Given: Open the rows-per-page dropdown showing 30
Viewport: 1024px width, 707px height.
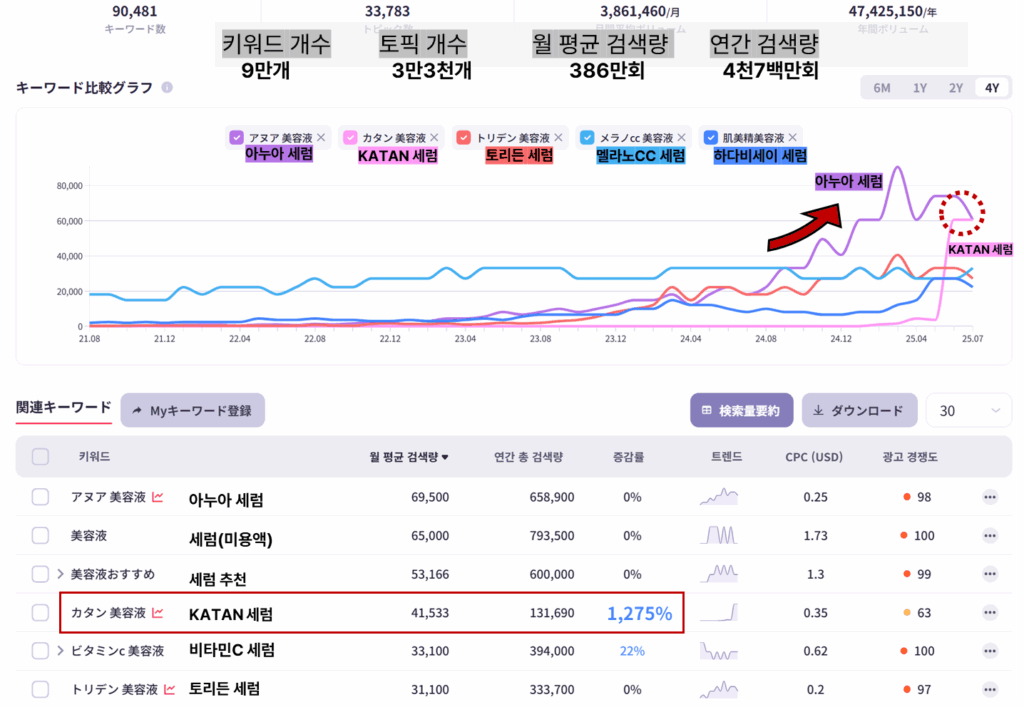Looking at the screenshot, I should pos(969,411).
